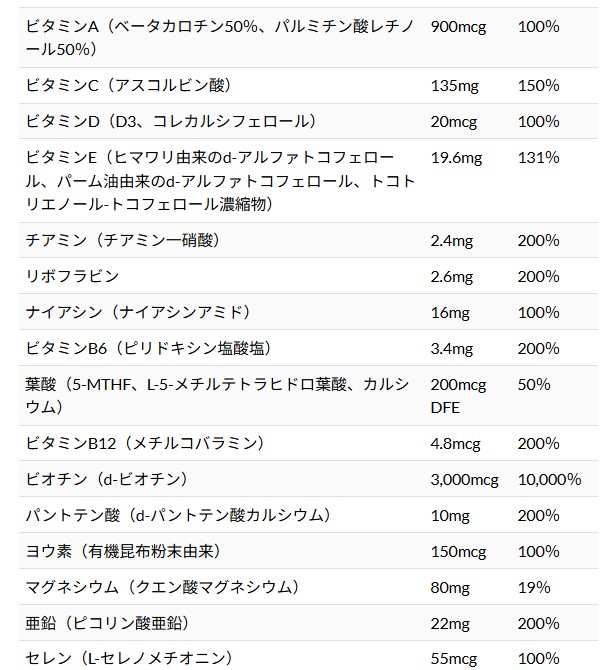Select the ナイアシン（ナイアシンアミド）label

(x=138, y=312)
